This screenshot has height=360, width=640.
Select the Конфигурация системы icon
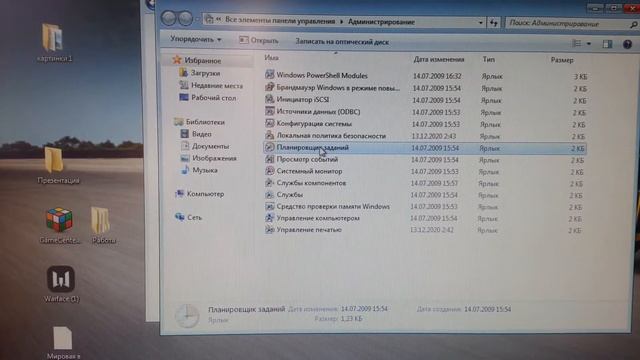[269, 123]
